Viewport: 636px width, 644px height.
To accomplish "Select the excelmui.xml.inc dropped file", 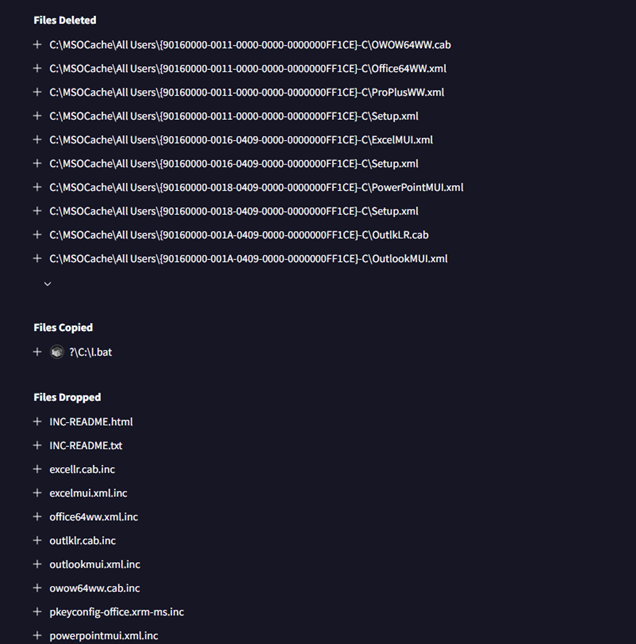I will 88,493.
